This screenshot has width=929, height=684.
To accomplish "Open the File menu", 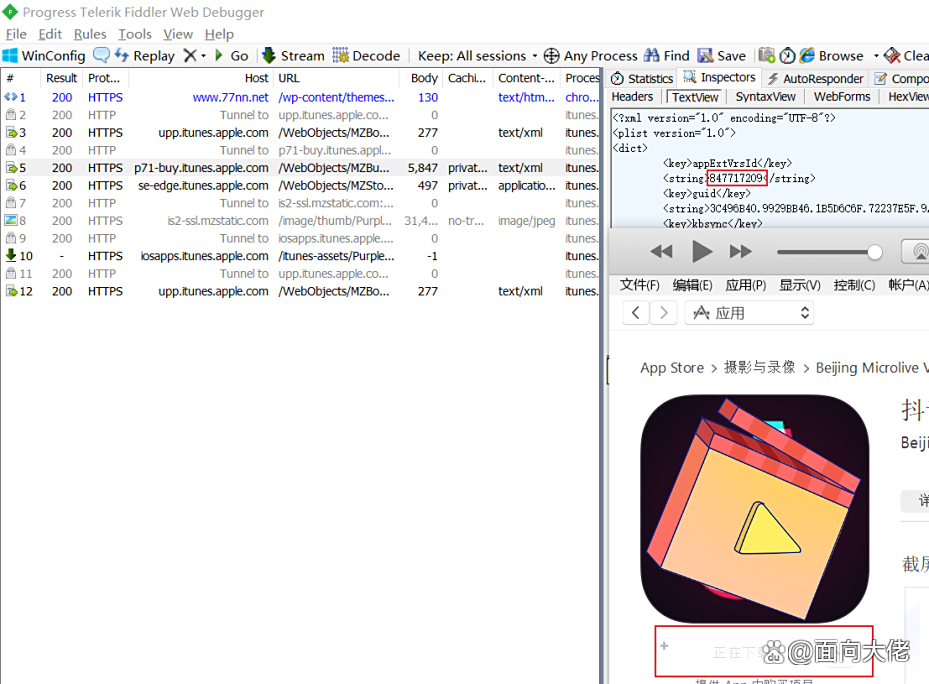I will pyautogui.click(x=16, y=34).
